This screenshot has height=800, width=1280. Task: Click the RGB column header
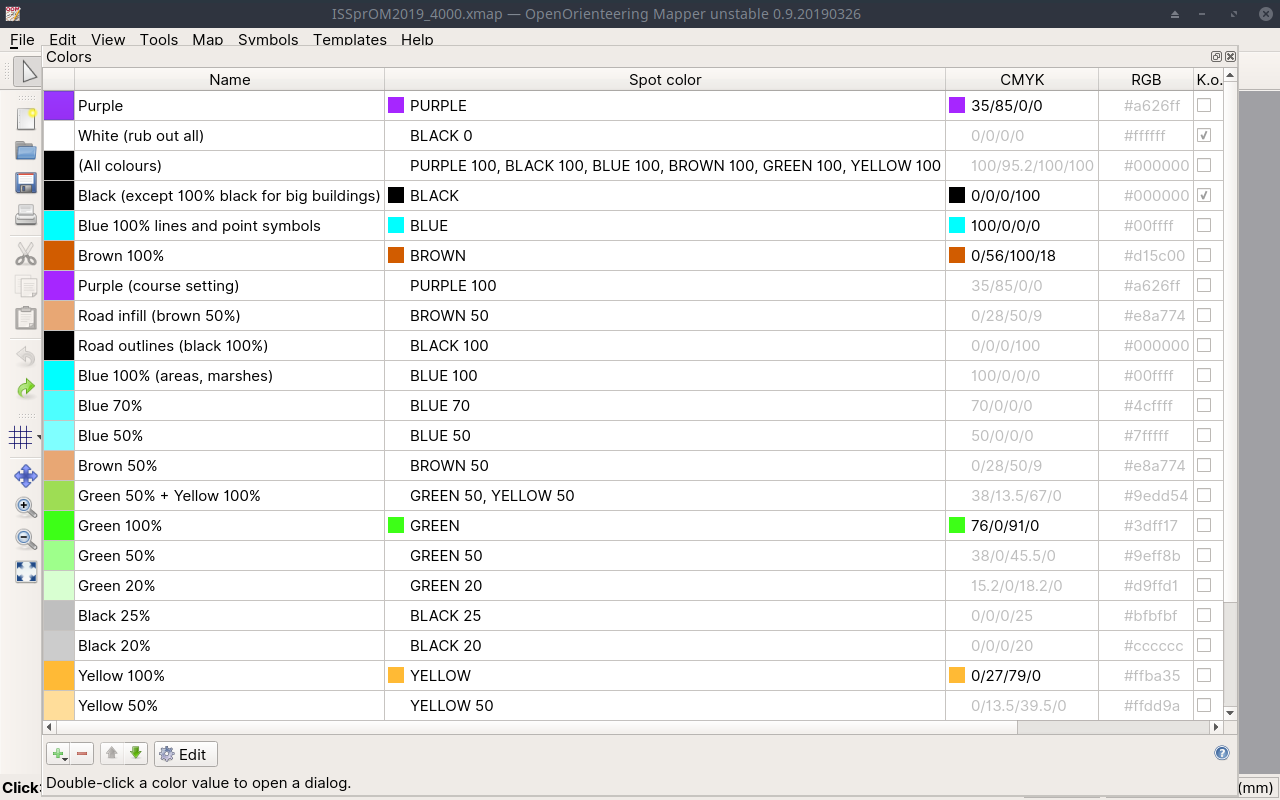click(1146, 79)
